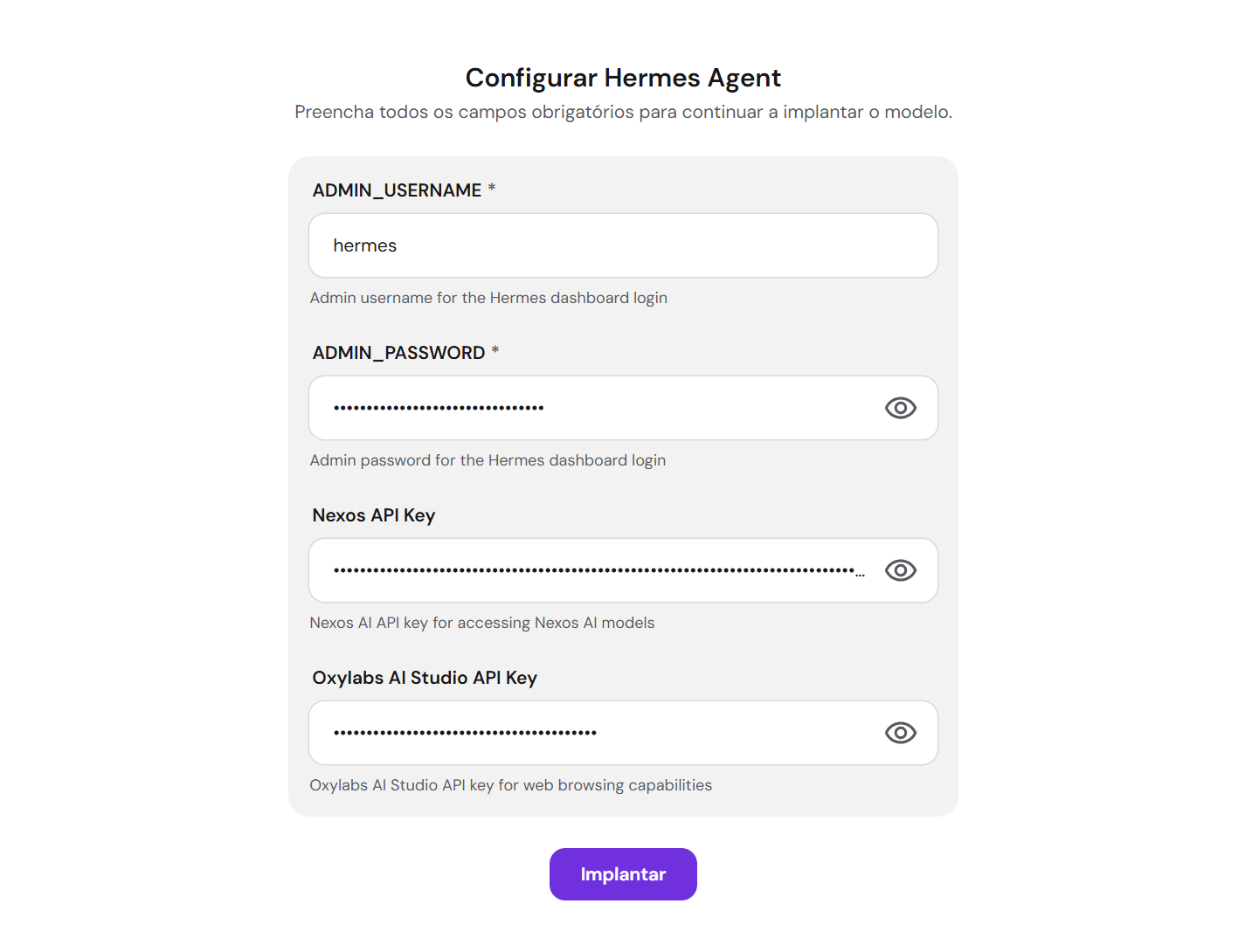Viewport: 1245px width, 952px height.
Task: Show the ADMIN_PASSWORD value with eye icon
Action: tap(900, 408)
